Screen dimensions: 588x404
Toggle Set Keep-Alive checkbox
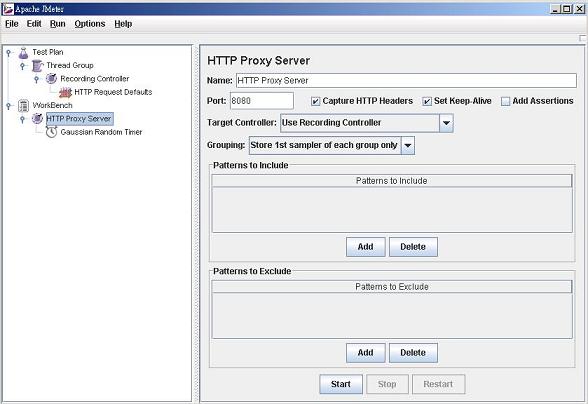point(427,101)
